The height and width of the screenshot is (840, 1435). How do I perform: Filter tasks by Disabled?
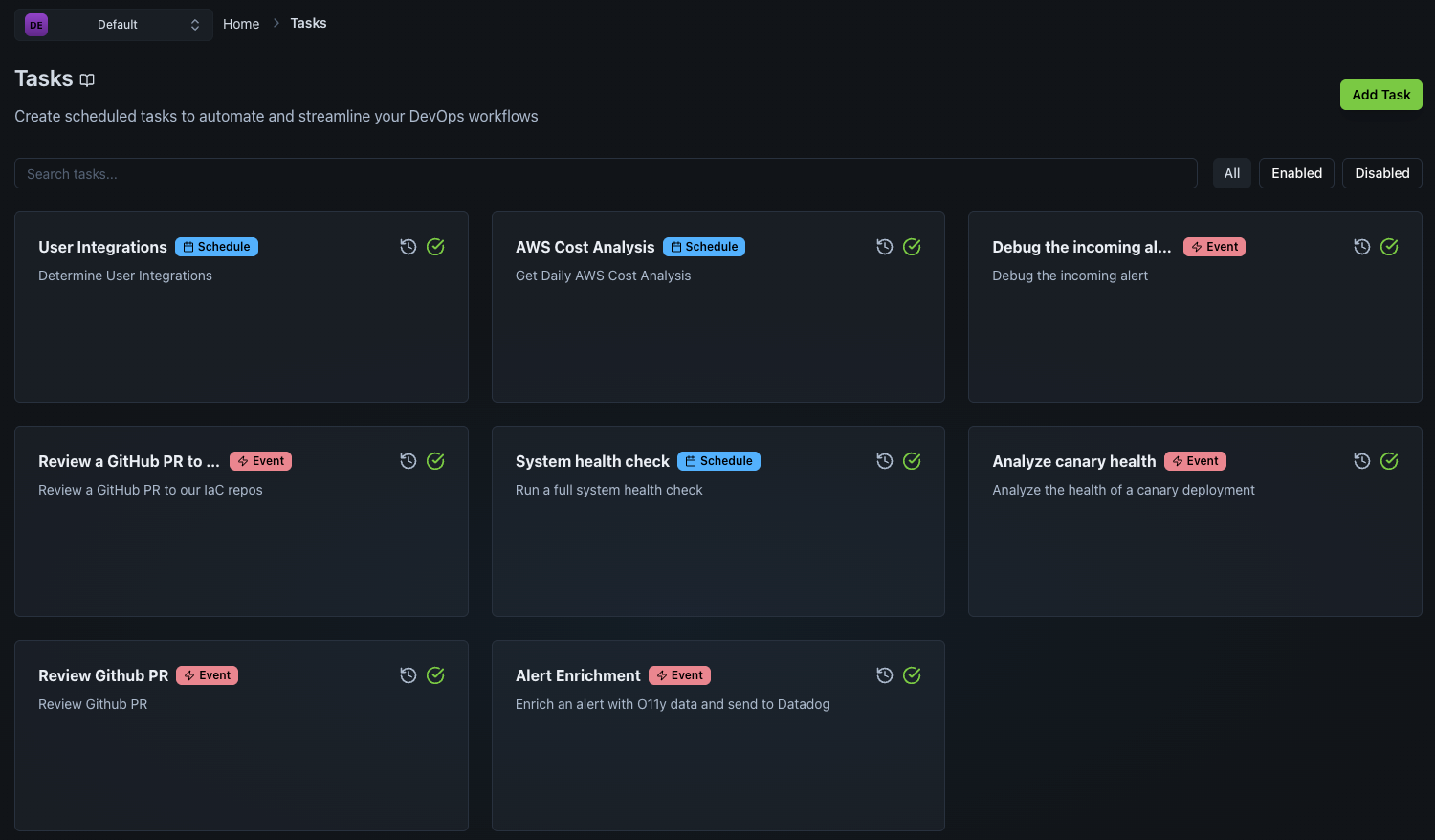coord(1381,173)
